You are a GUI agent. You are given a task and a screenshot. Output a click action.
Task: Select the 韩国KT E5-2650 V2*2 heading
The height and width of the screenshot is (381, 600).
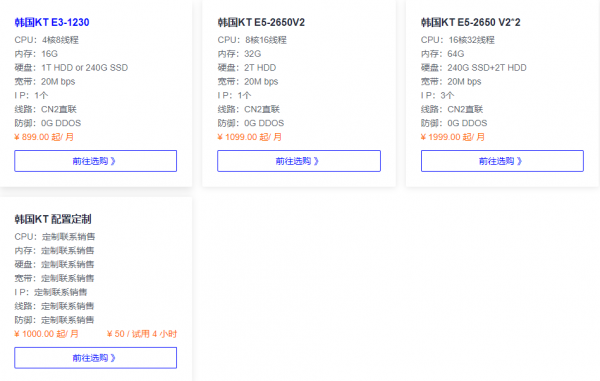point(470,22)
